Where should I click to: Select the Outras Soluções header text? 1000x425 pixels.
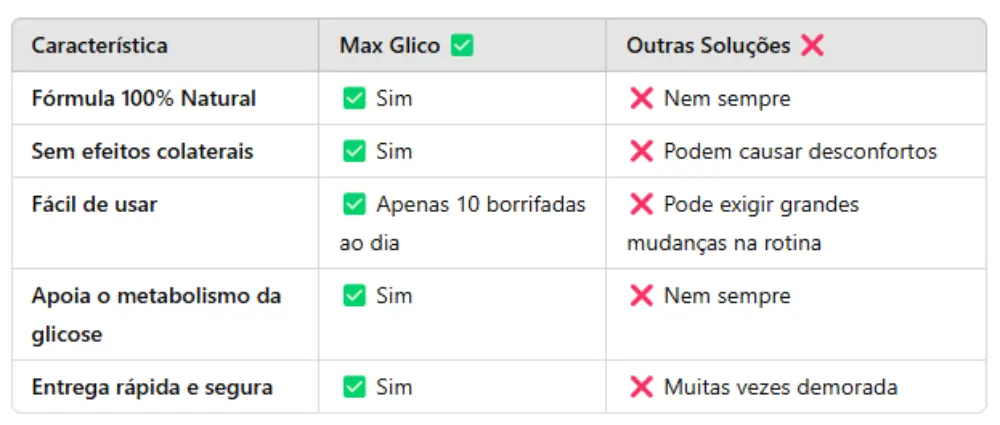tap(708, 46)
